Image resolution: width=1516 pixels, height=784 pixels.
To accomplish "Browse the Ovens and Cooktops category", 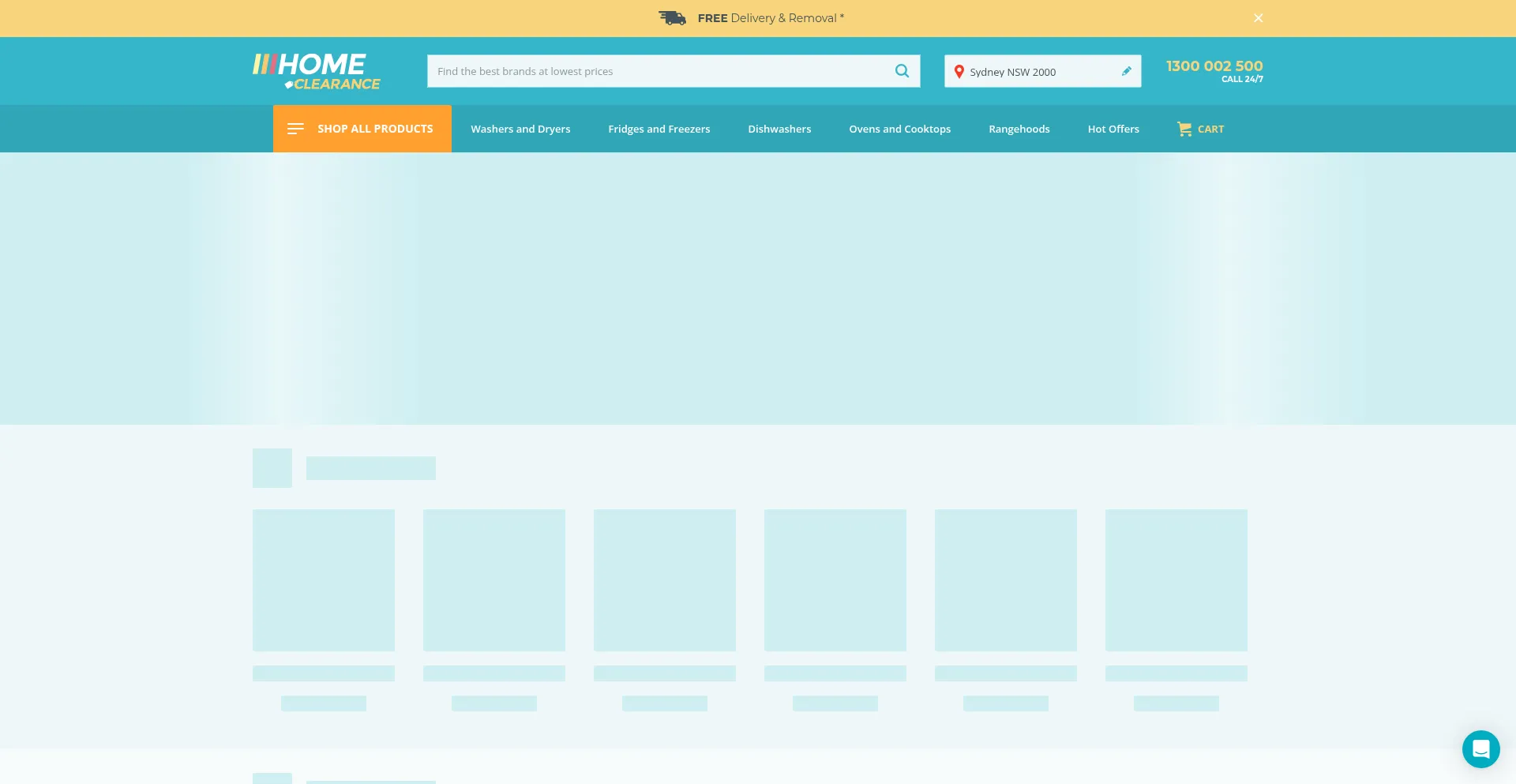I will tap(899, 129).
